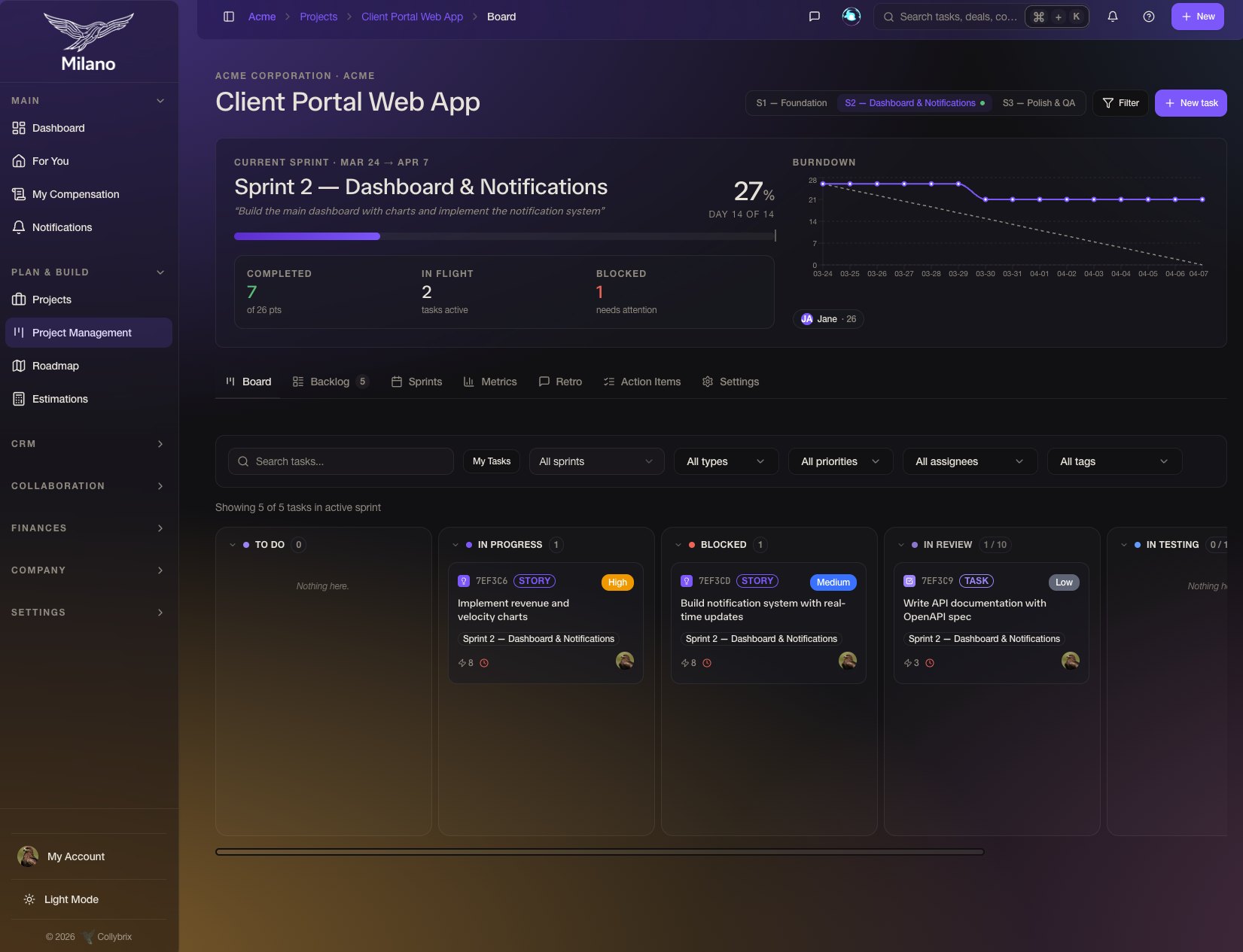The width and height of the screenshot is (1243, 952).
Task: Open the All sprints dropdown
Action: 596,461
